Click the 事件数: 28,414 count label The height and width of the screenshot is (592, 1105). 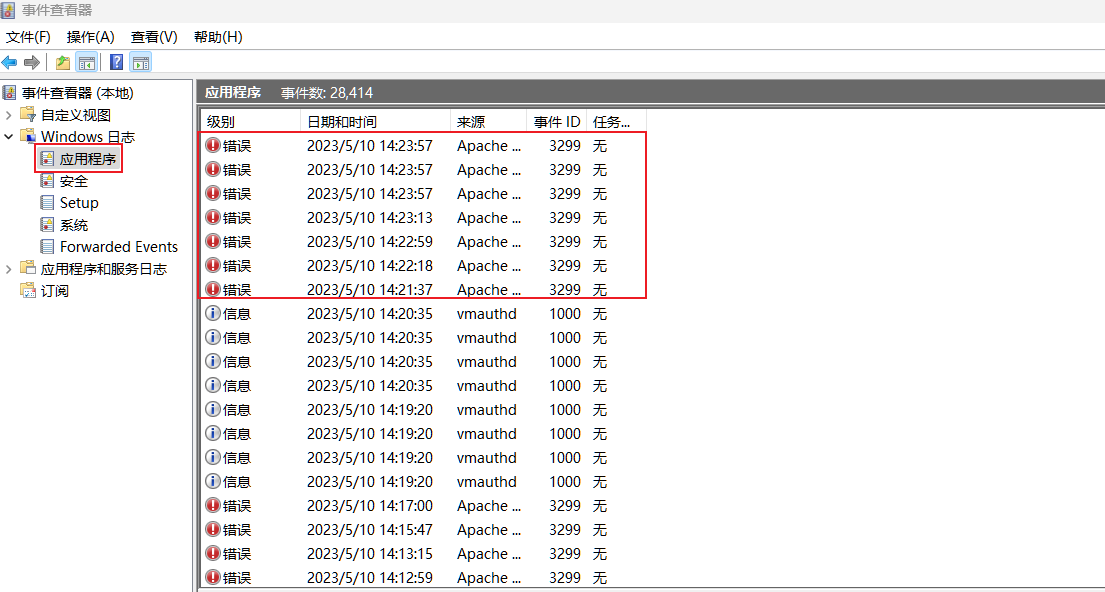[327, 92]
